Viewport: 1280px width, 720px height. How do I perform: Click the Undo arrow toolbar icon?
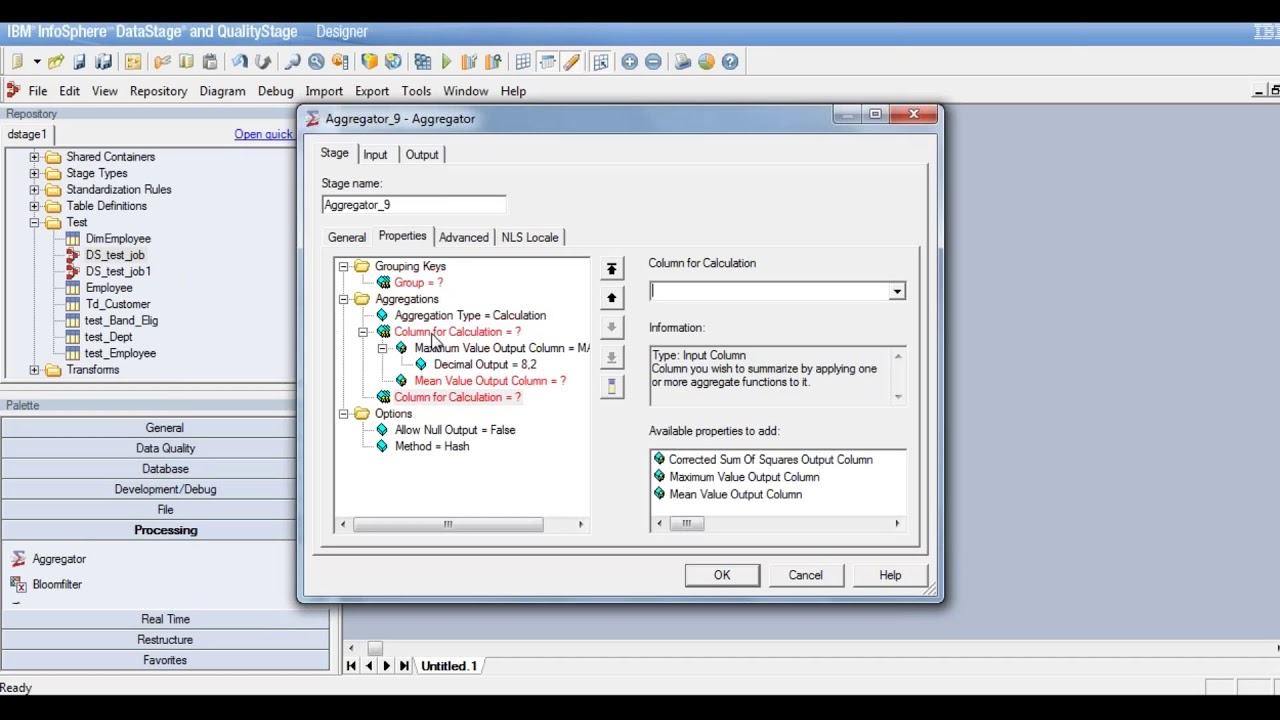tap(240, 62)
